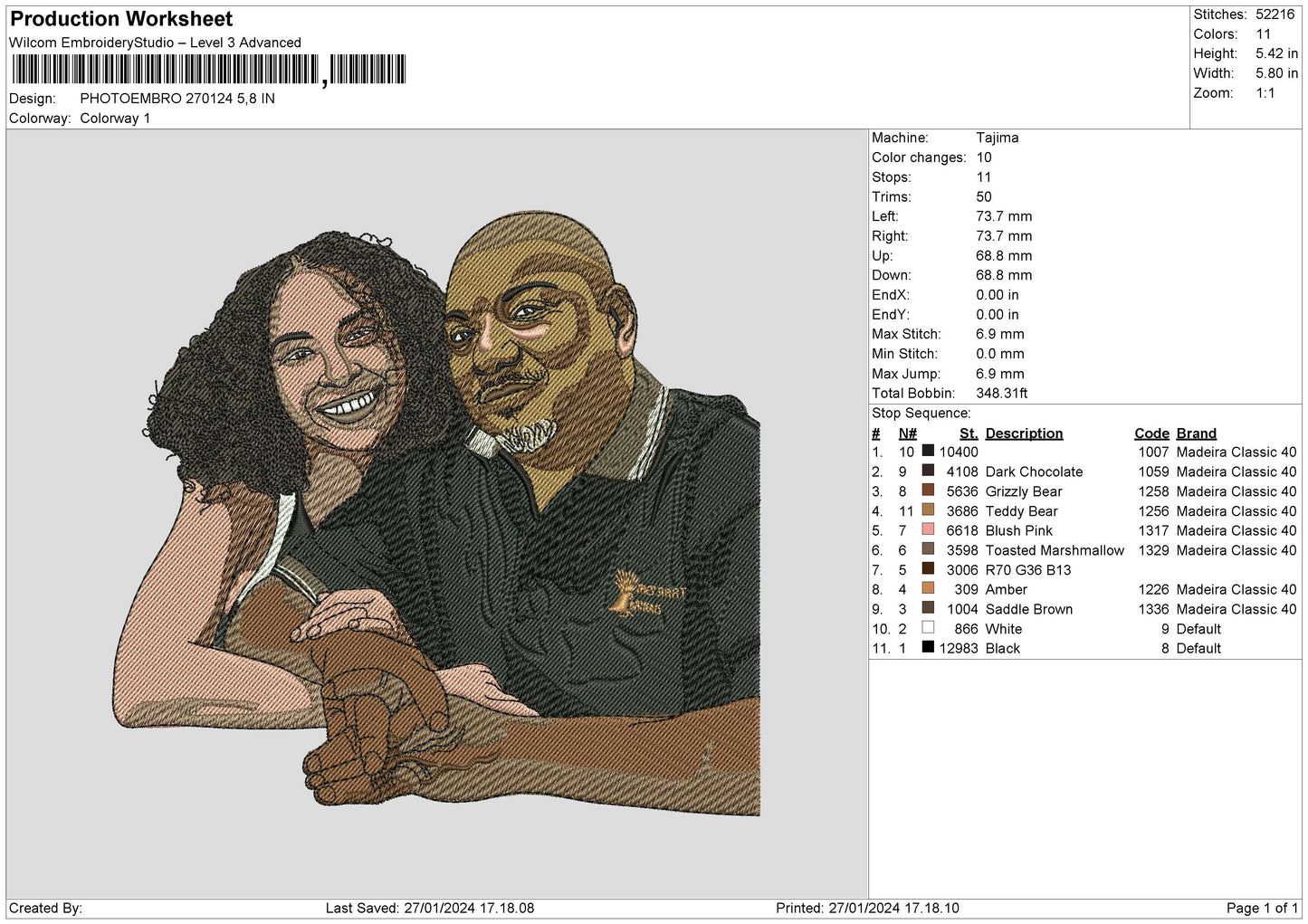Click the Trims value 50
The width and height of the screenshot is (1308, 924).
[984, 197]
